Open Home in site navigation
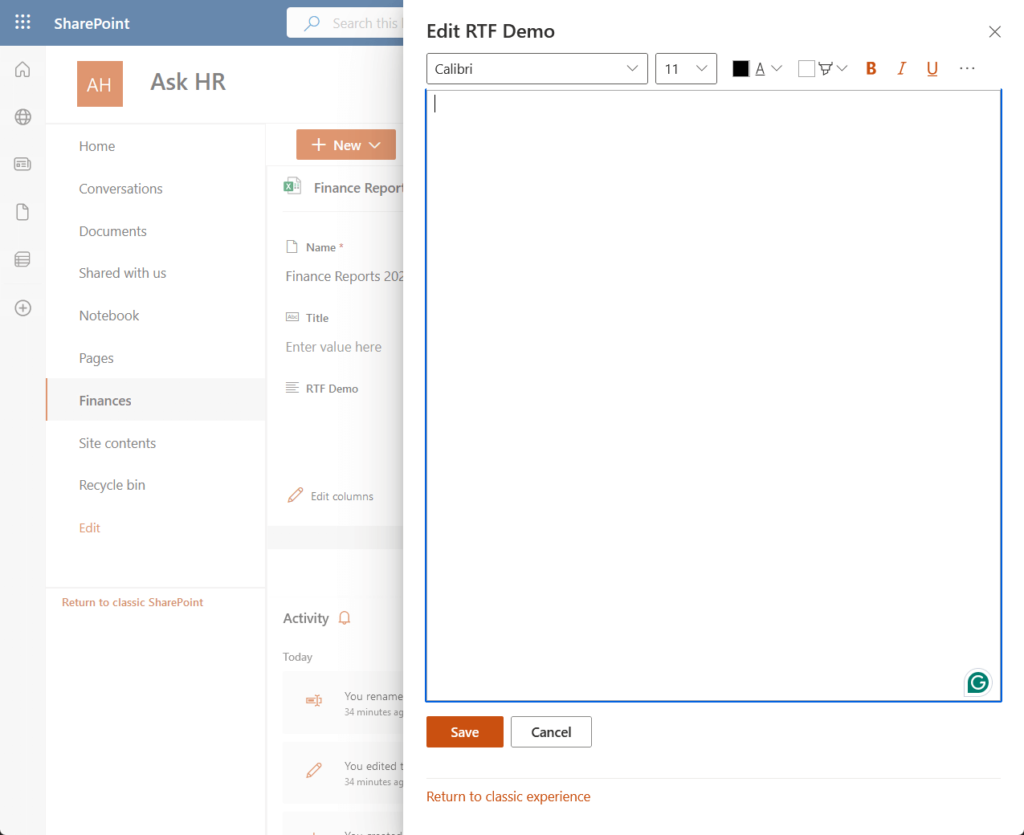 point(97,146)
